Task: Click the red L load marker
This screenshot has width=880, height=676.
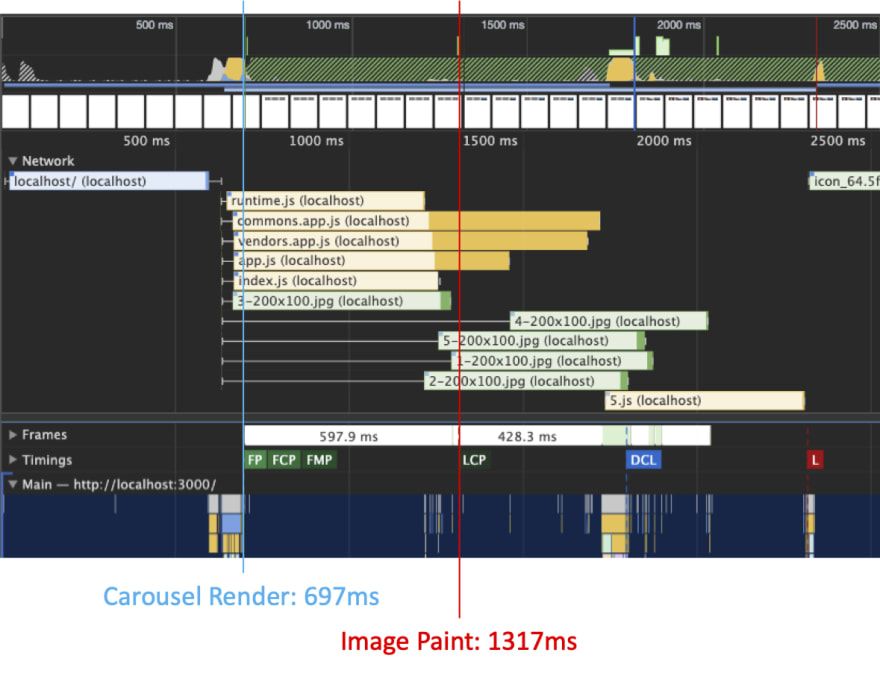Action: [815, 460]
